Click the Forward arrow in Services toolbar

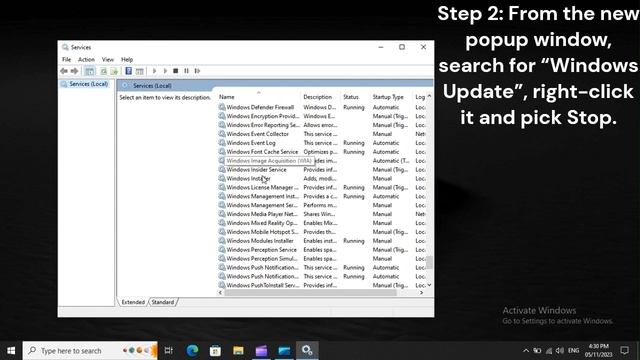[x=74, y=71]
